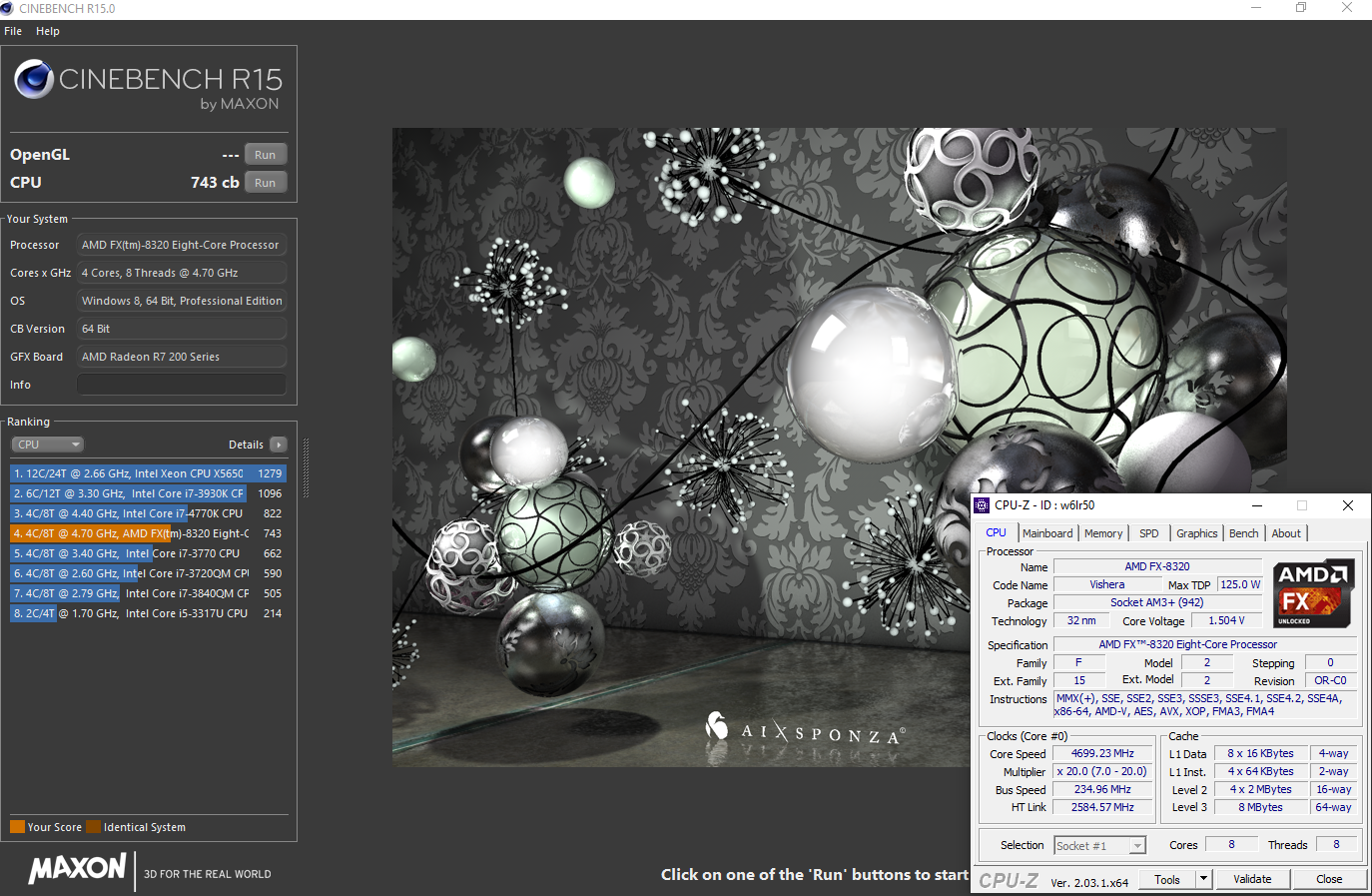Open the File menu
Viewport: 1372px width, 896px height.
point(13,31)
